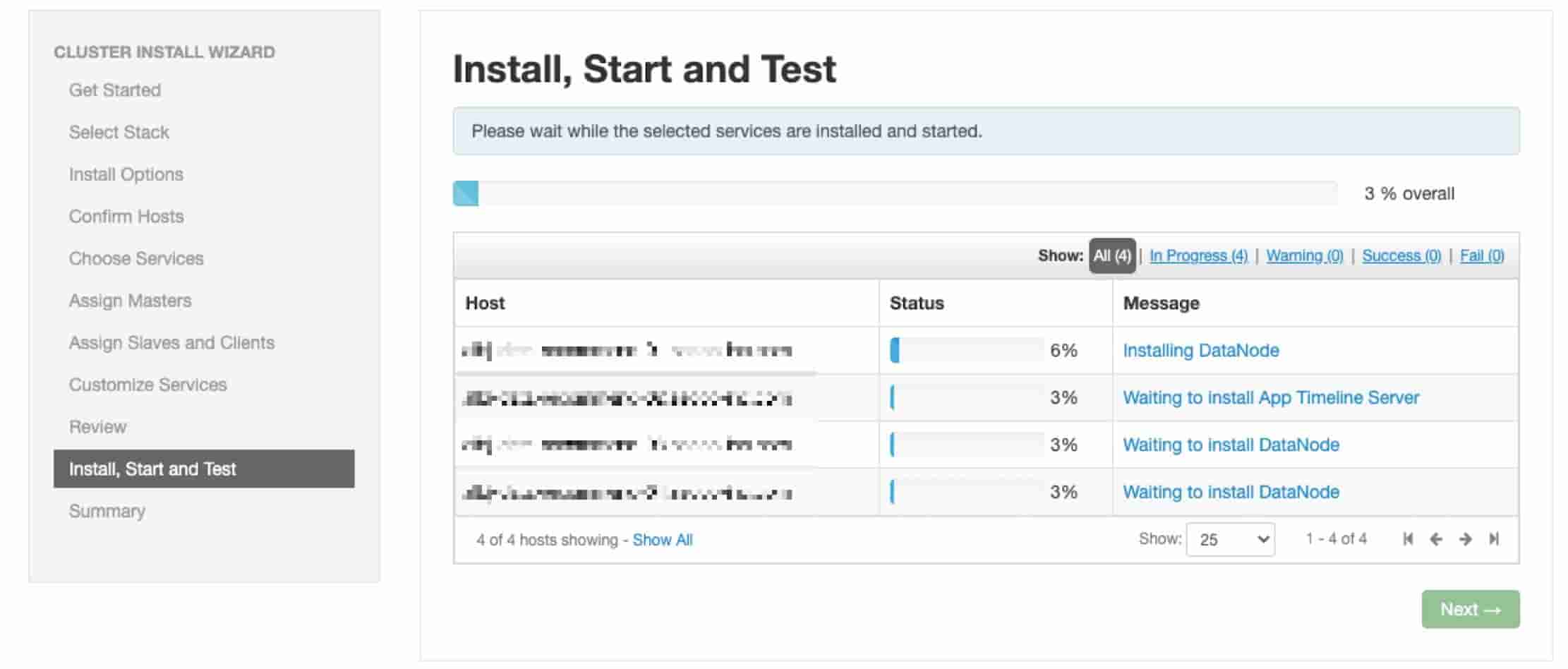The height and width of the screenshot is (669, 1568).
Task: Go to previous page arrow
Action: (1436, 539)
